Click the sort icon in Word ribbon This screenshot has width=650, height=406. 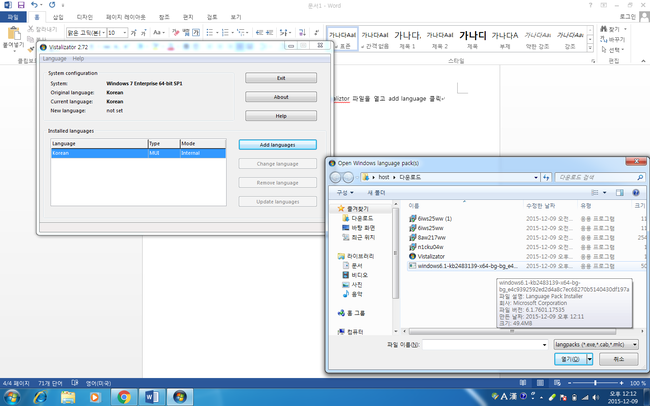tap(302, 32)
